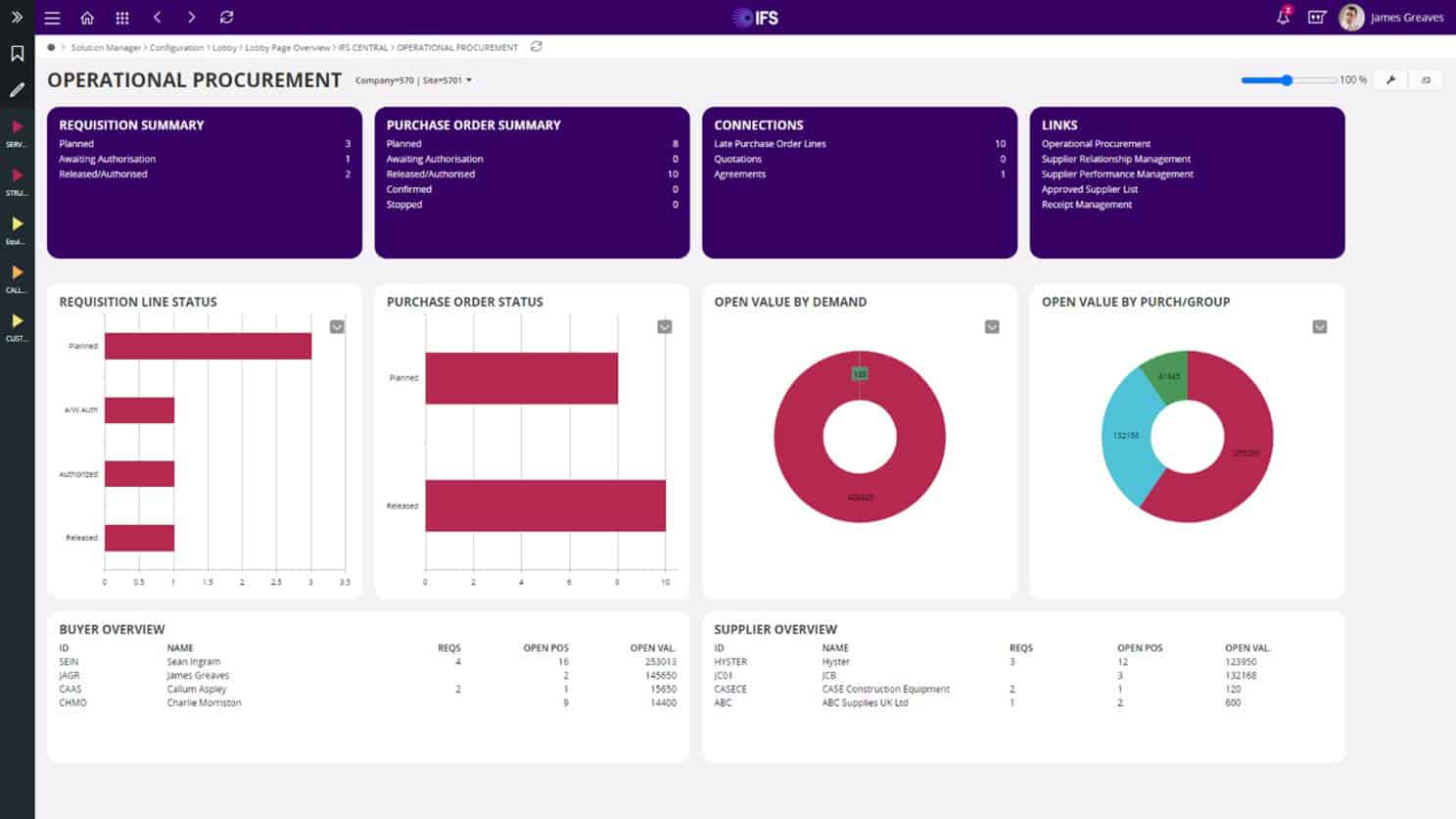Image resolution: width=1456 pixels, height=819 pixels.
Task: Open the apps grid launcher
Action: tap(122, 18)
